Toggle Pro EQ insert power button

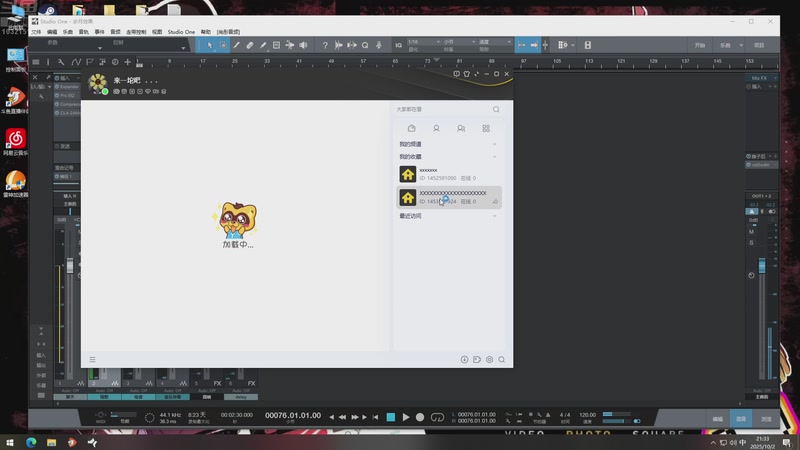pyautogui.click(x=57, y=95)
